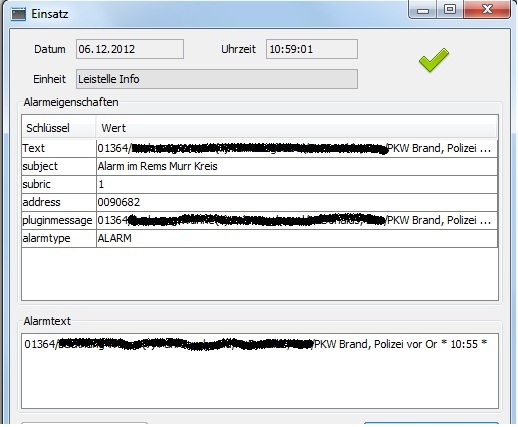The width and height of the screenshot is (518, 427).
Task: Click the green checkmark status icon
Action: (x=434, y=60)
